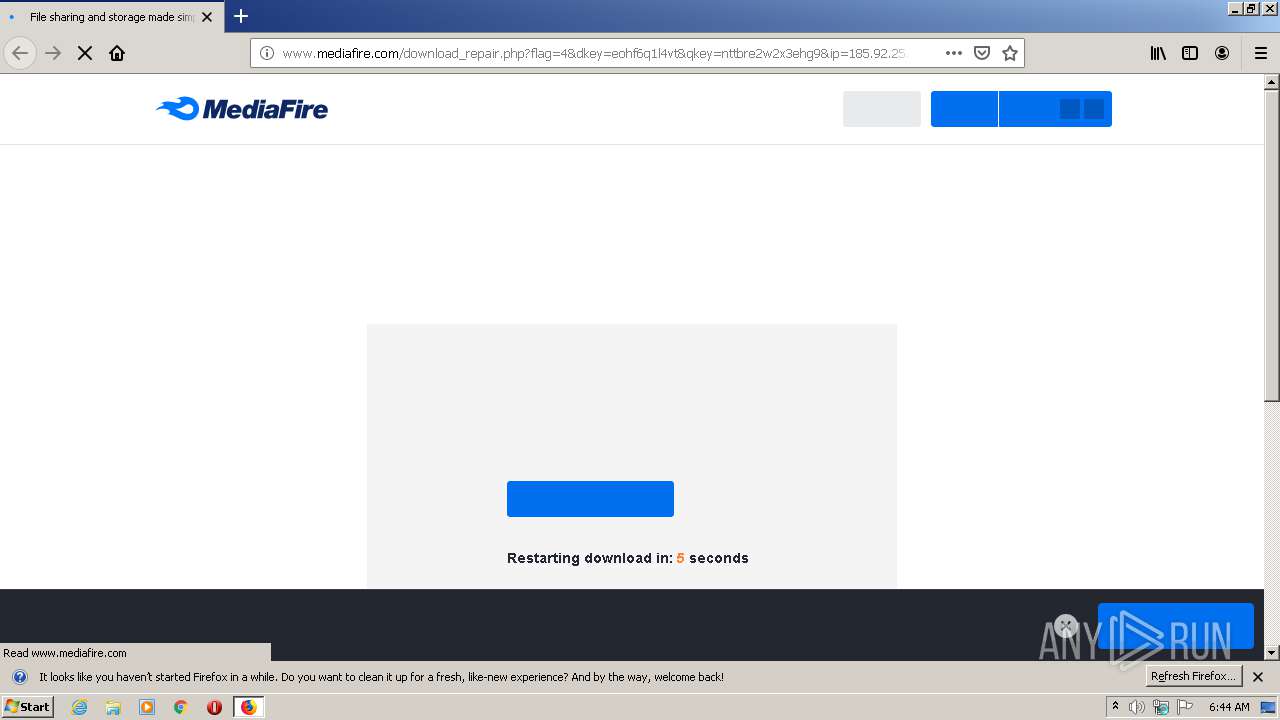Click the Show desktop tray icon
The width and height of the screenshot is (1280, 720).
[1268, 707]
